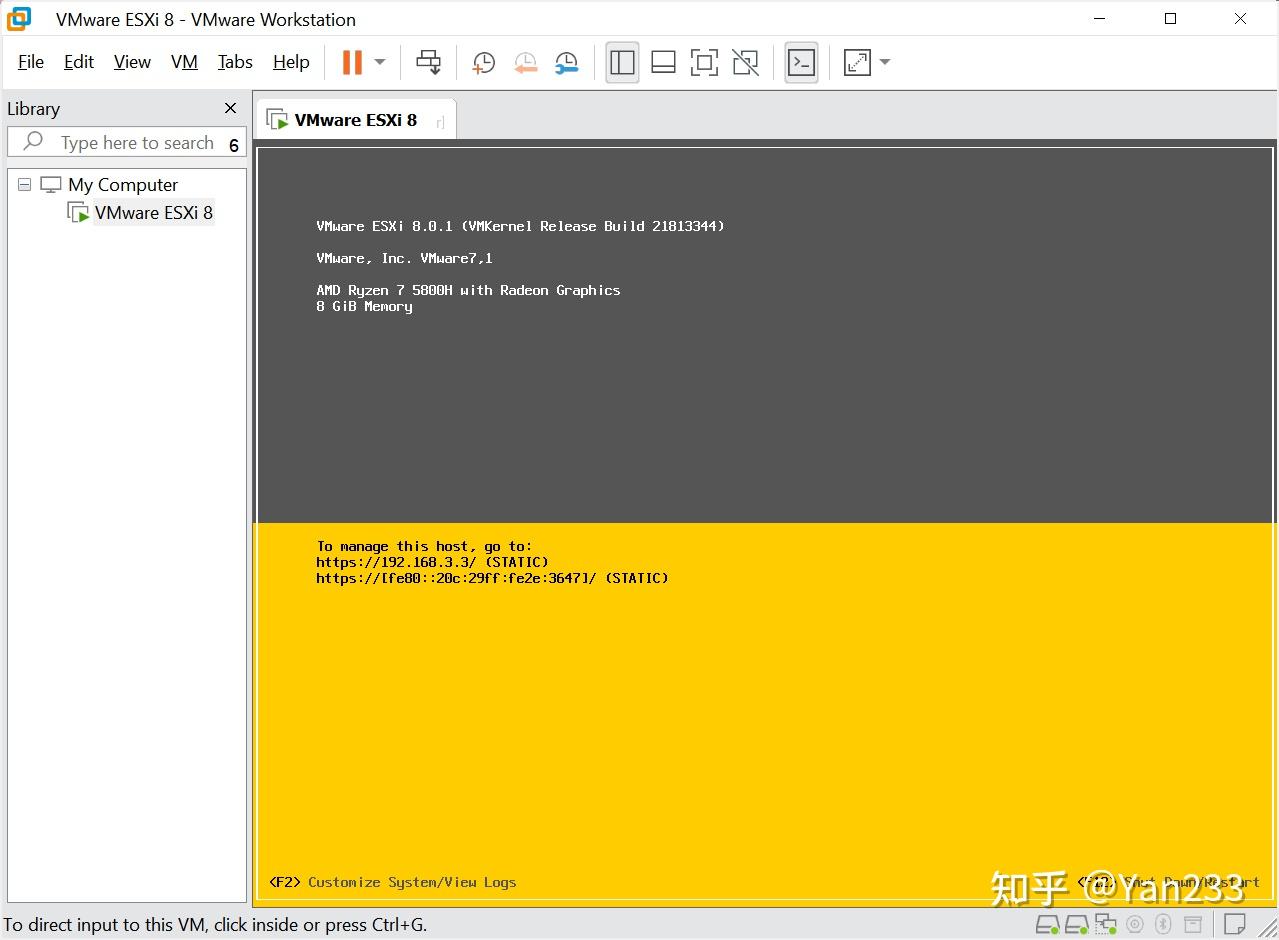Viewport: 1279px width, 940px height.
Task: Close the Library panel
Action: coord(230,108)
